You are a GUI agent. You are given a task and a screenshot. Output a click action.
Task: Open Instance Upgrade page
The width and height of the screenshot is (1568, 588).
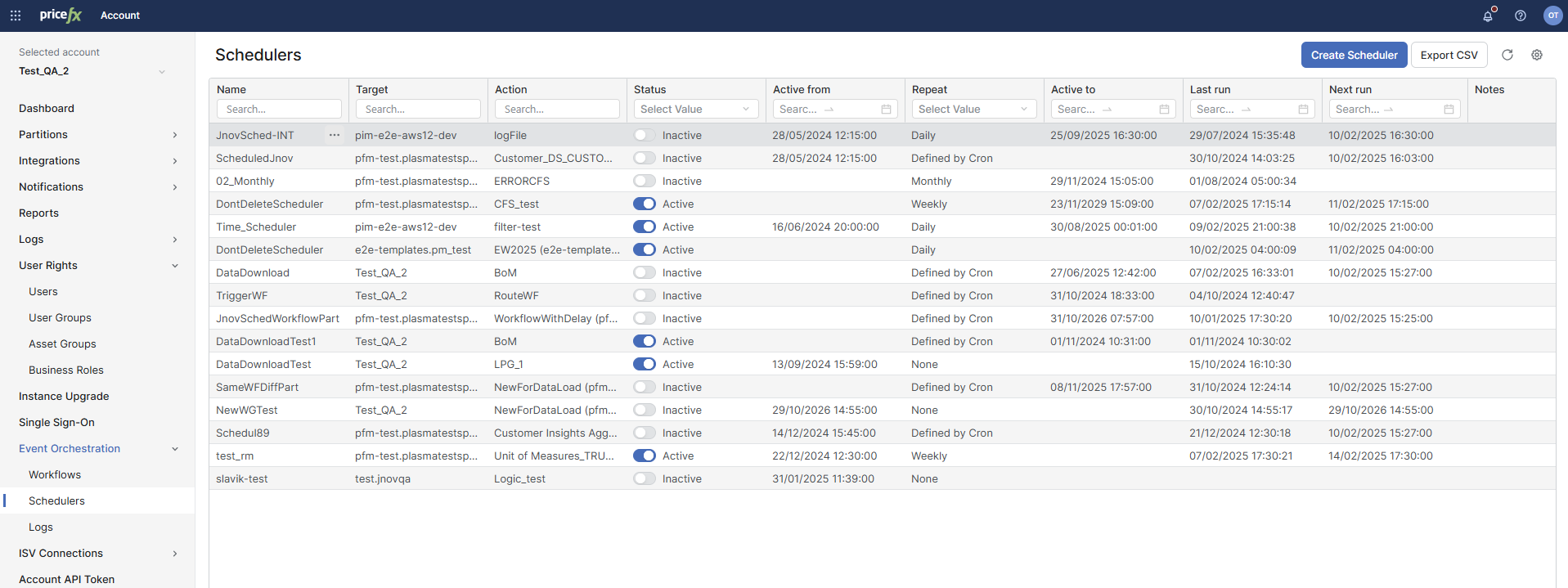(64, 396)
